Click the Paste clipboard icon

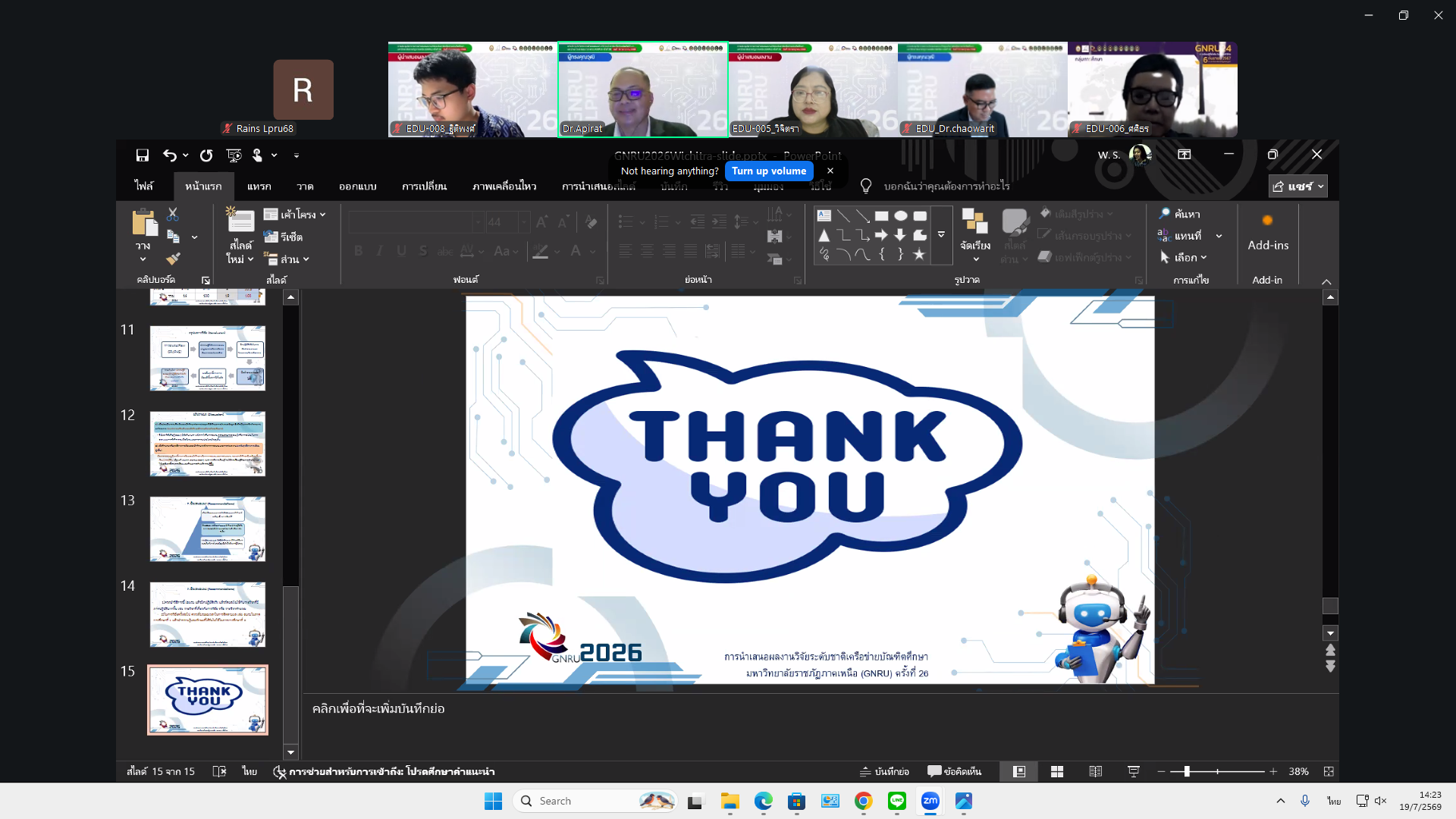click(x=144, y=223)
